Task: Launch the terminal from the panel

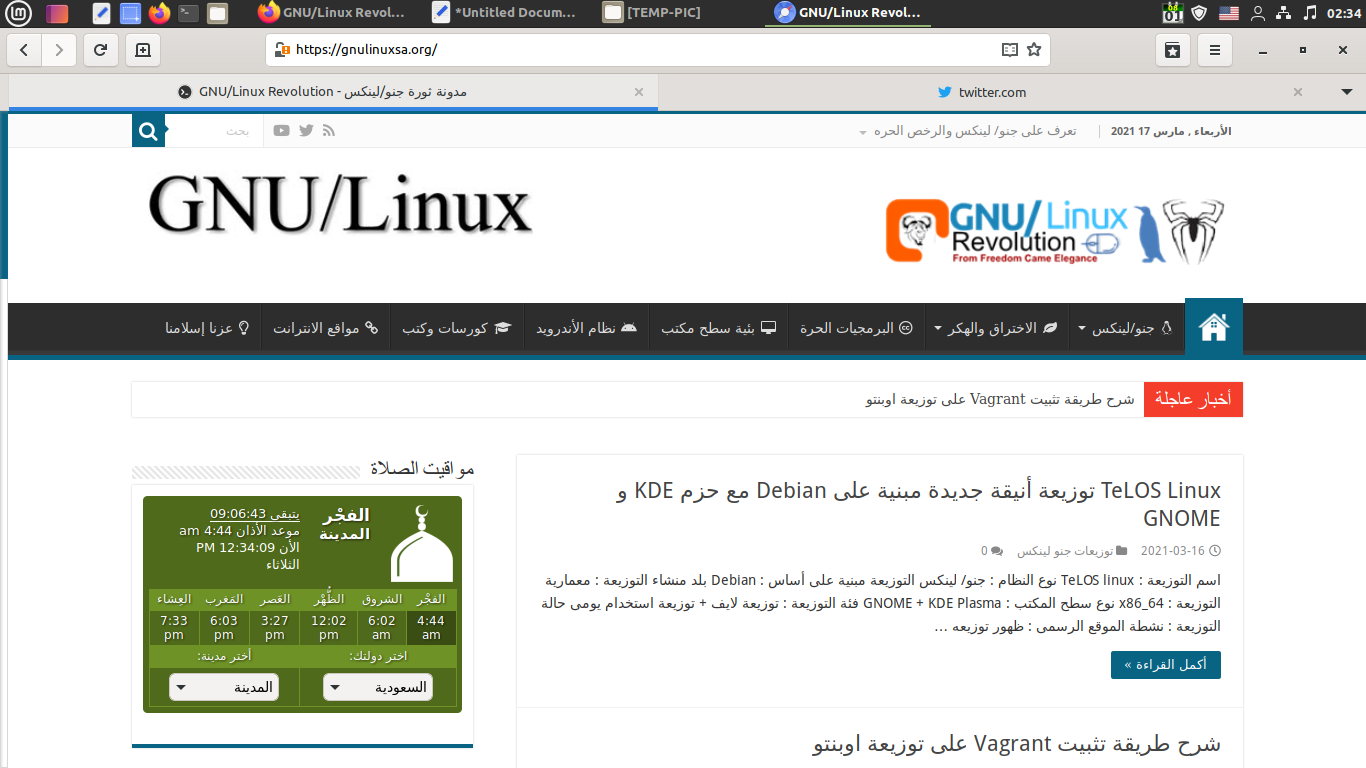Action: point(188,13)
